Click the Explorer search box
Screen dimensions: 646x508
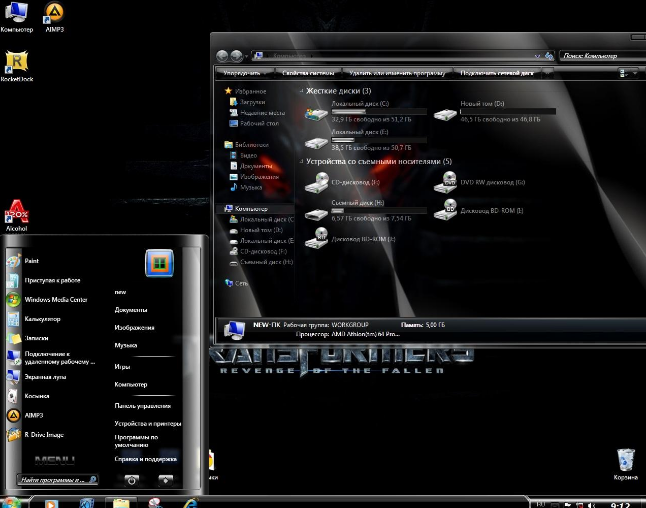(602, 56)
